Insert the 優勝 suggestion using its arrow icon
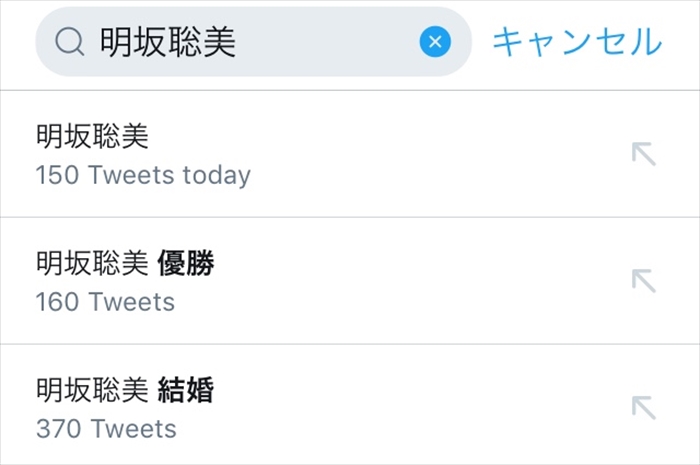Screen dimensions: 700x465 pyautogui.click(x=643, y=280)
